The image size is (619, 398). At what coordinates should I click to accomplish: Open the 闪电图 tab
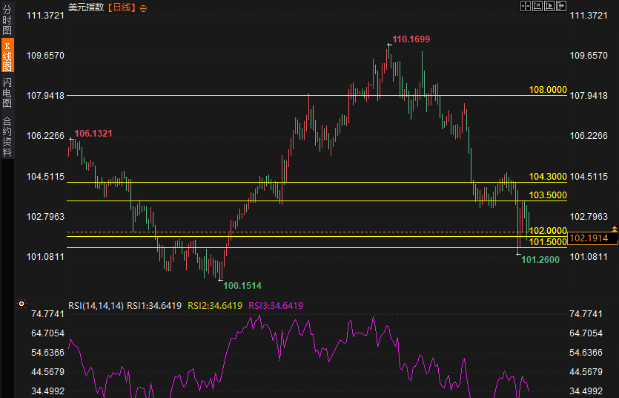click(7, 92)
